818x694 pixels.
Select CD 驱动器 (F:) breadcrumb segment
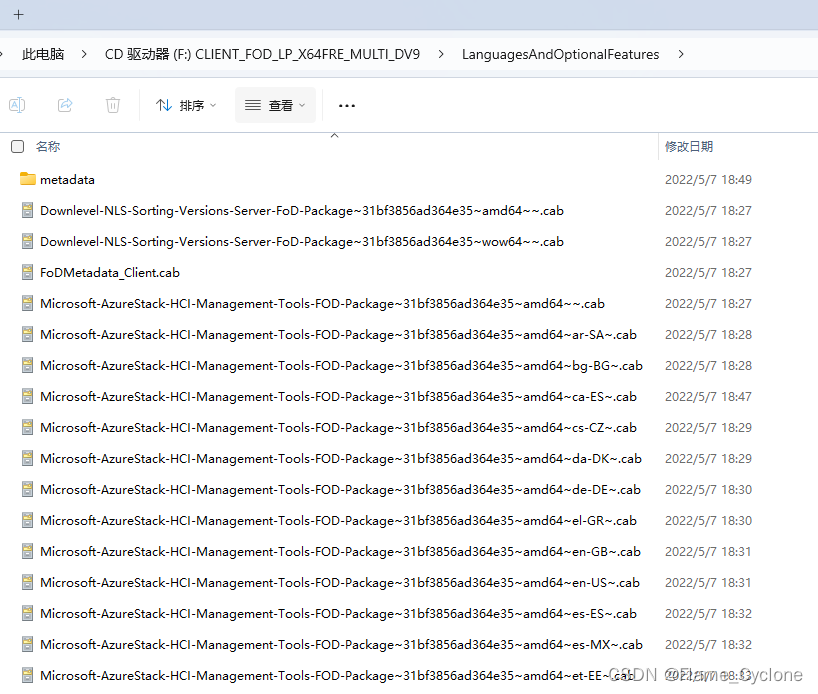(262, 54)
